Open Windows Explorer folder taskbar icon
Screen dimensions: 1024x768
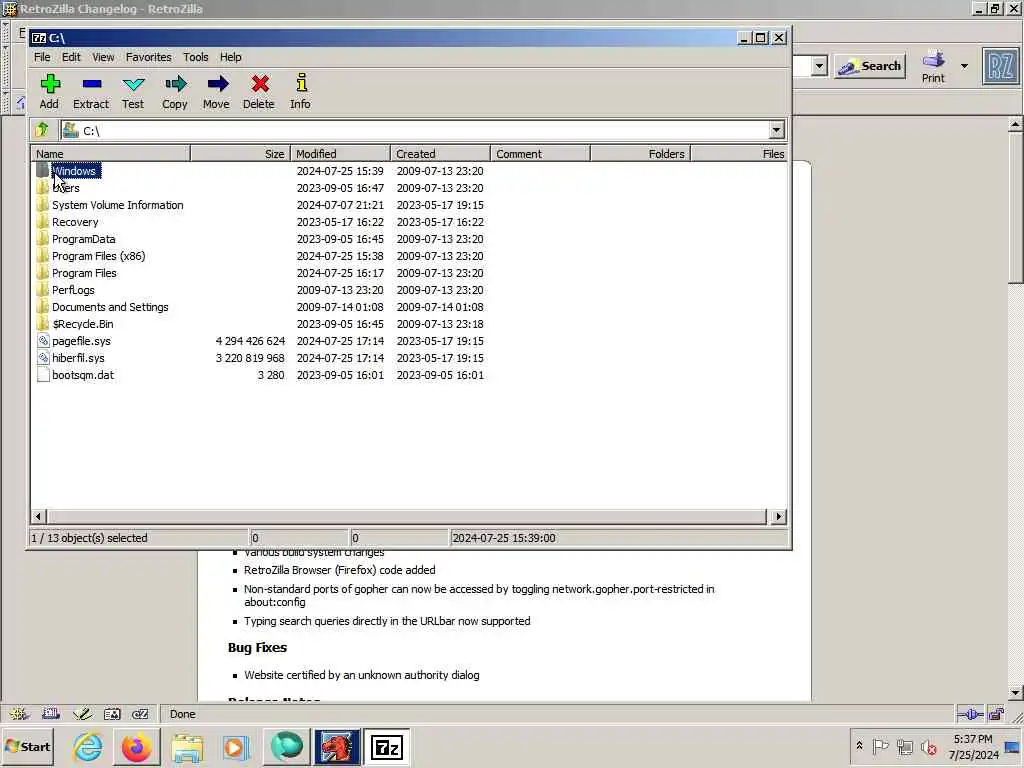tap(187, 747)
